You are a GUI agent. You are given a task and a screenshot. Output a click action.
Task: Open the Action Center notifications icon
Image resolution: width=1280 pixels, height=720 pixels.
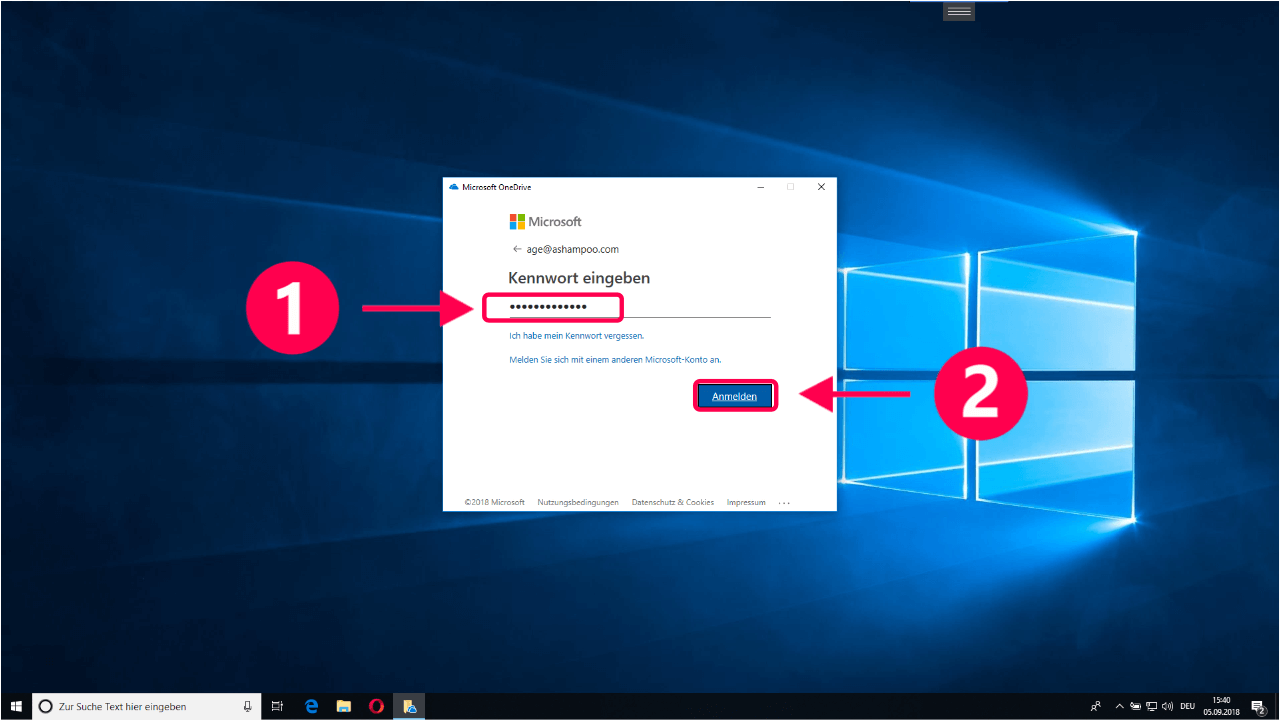(x=1258, y=706)
